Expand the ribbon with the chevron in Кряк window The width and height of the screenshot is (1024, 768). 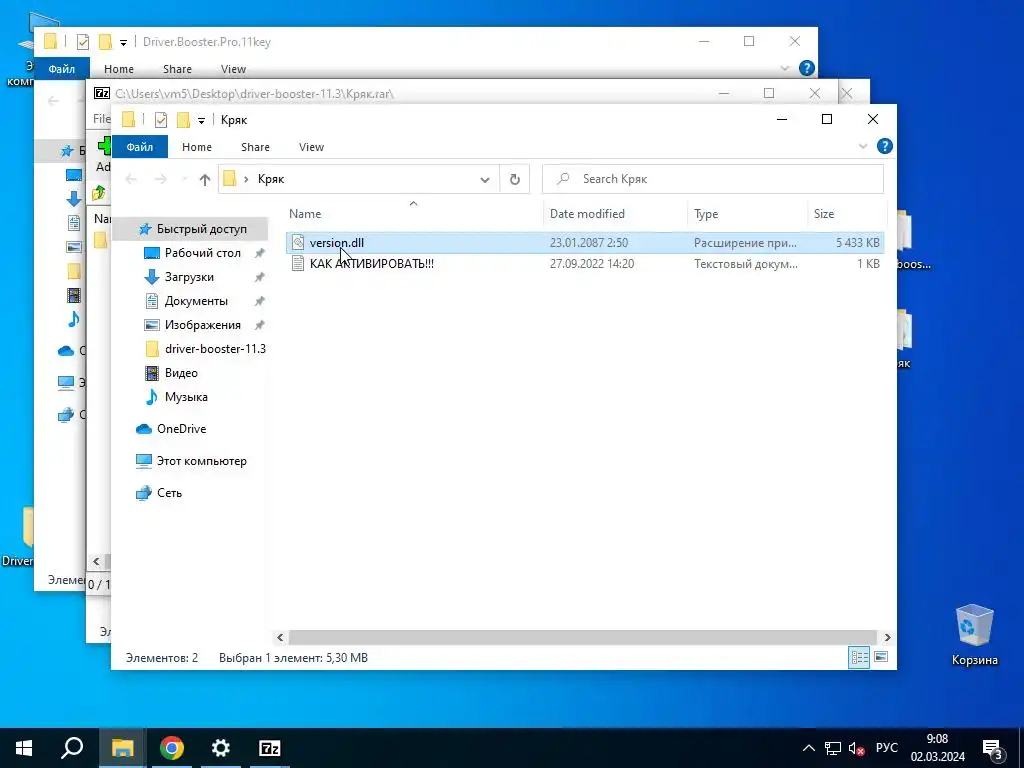point(863,146)
